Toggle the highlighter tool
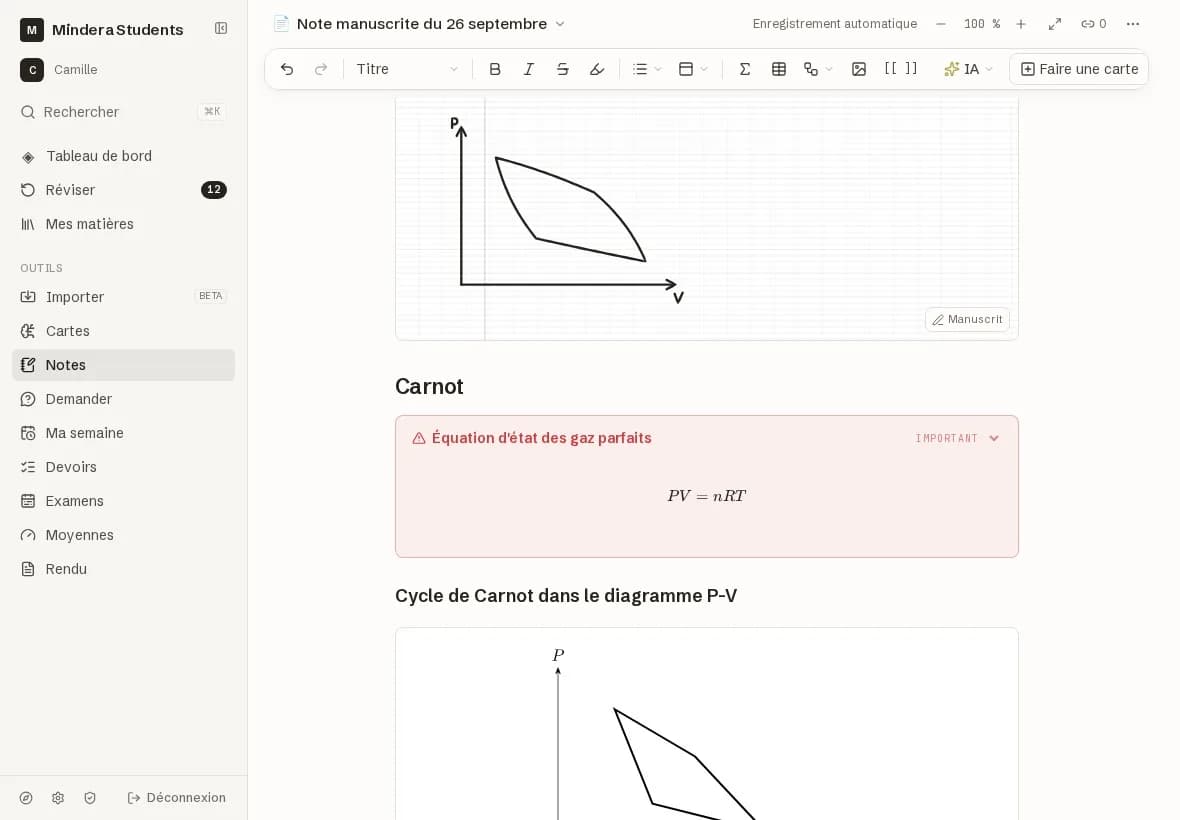The height and width of the screenshot is (820, 1180). tap(597, 69)
